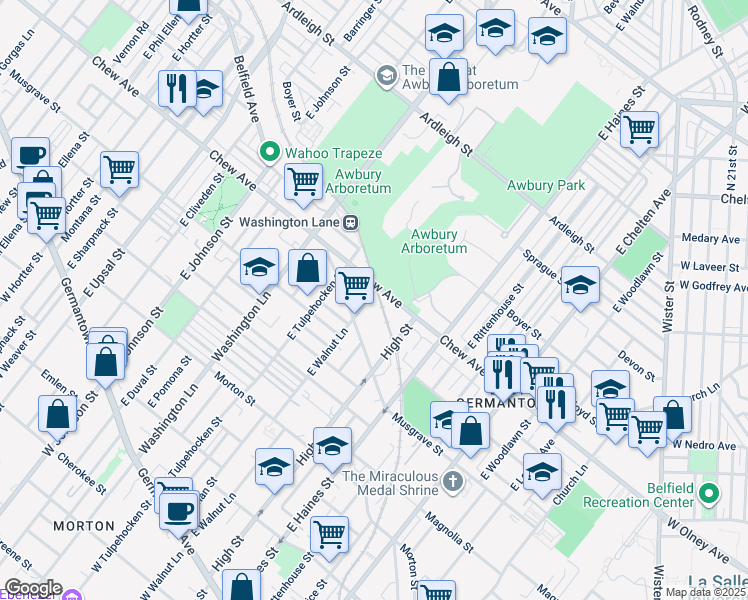Open the Wahoo Trapeze green location pin
748x600 pixels.
tap(270, 153)
